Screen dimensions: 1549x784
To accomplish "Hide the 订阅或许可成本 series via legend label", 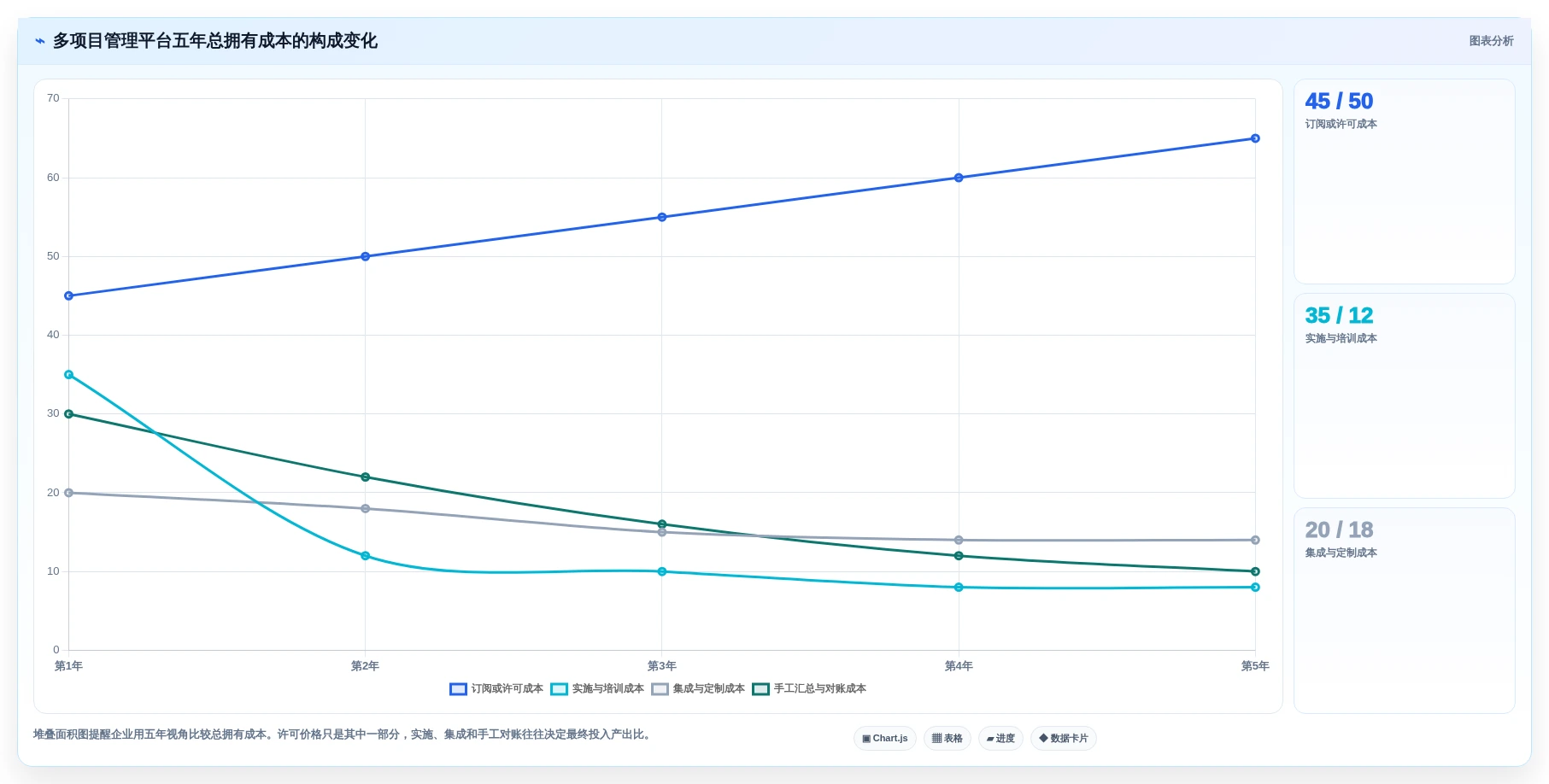I will pyautogui.click(x=507, y=689).
